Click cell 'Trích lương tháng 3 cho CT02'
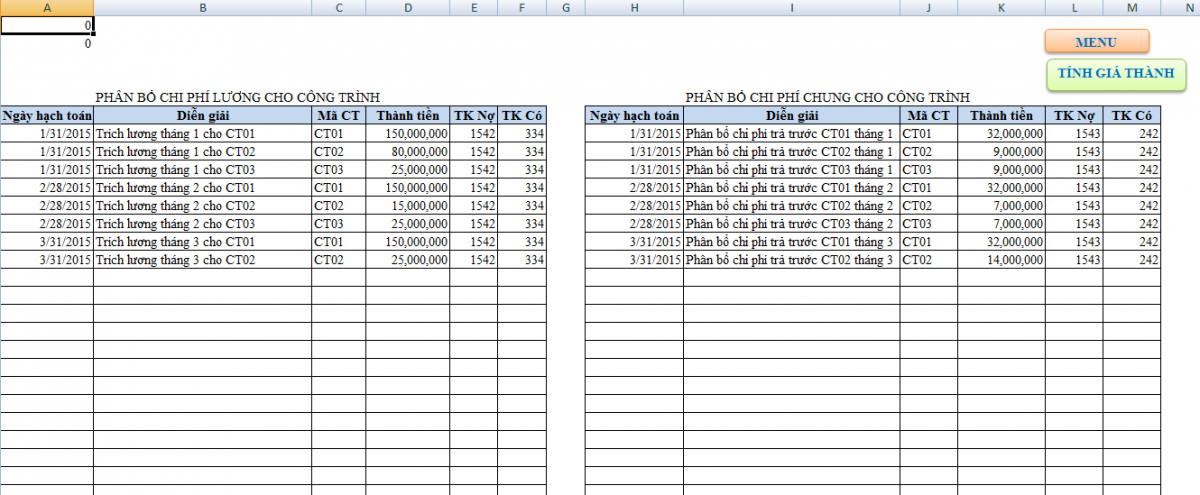The width and height of the screenshot is (1200, 495). (x=203, y=260)
